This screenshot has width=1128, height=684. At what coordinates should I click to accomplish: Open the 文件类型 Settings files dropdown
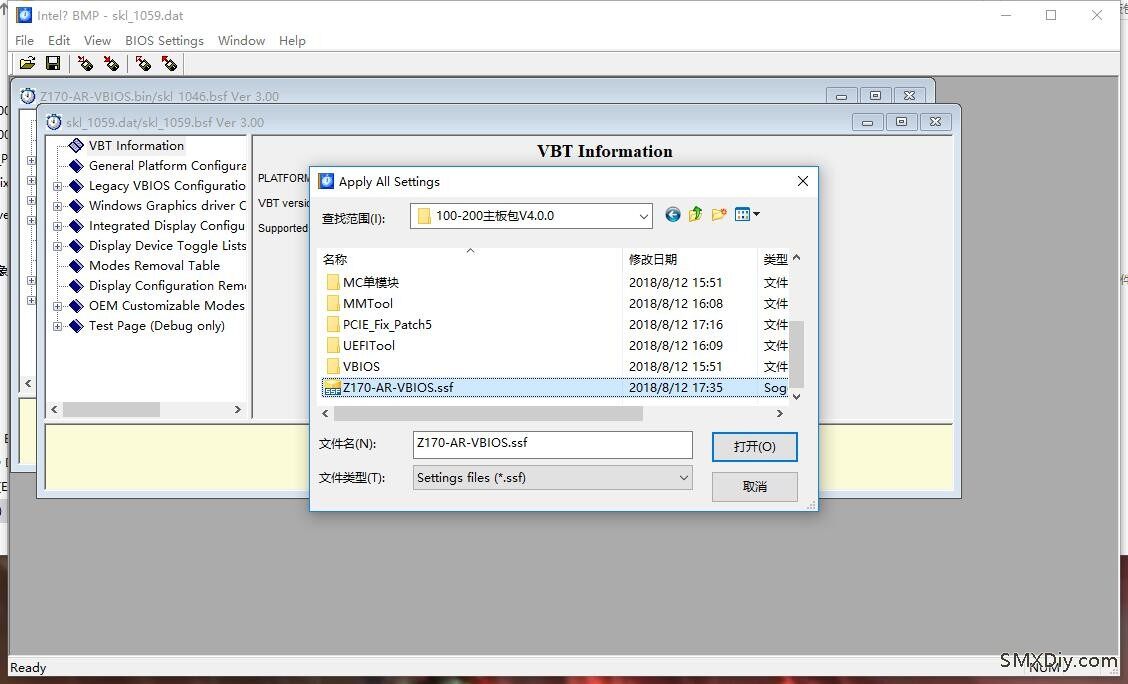(x=683, y=478)
